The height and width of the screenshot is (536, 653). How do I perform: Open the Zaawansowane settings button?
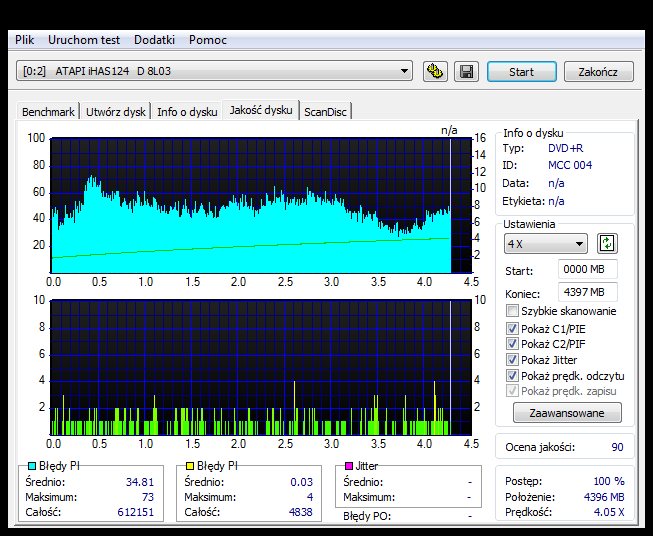click(x=567, y=413)
